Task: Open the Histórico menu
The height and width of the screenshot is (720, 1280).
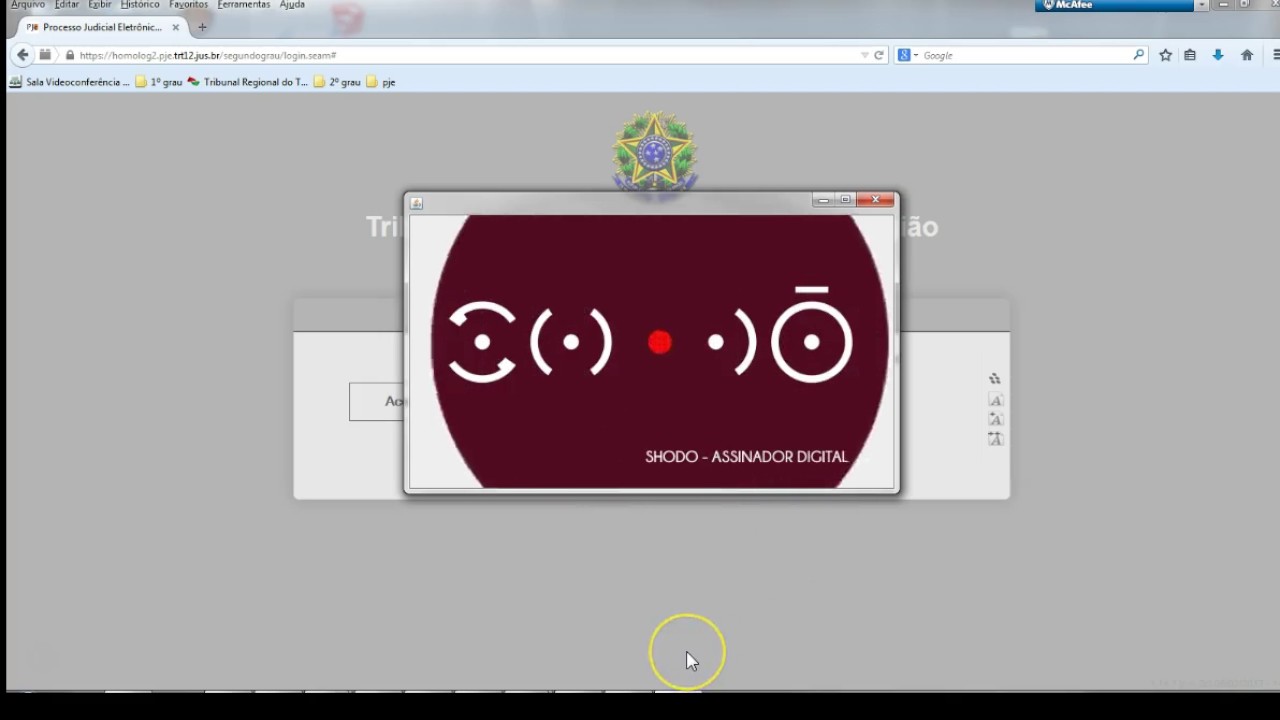Action: [140, 5]
